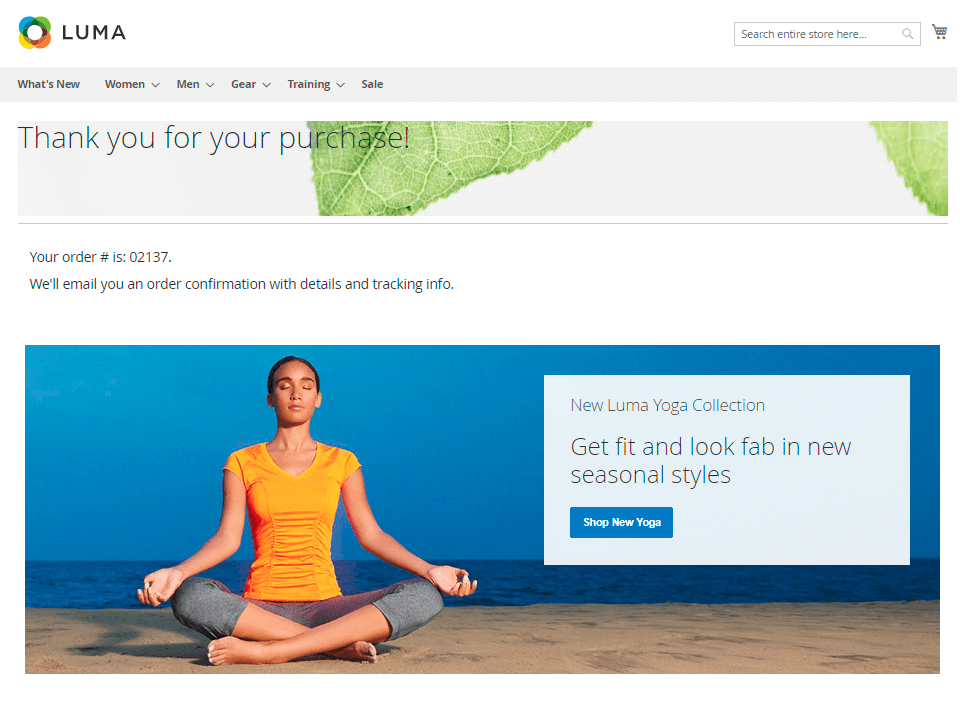Click the Luma logo
The width and height of the screenshot is (960, 704).
pyautogui.click(x=72, y=32)
